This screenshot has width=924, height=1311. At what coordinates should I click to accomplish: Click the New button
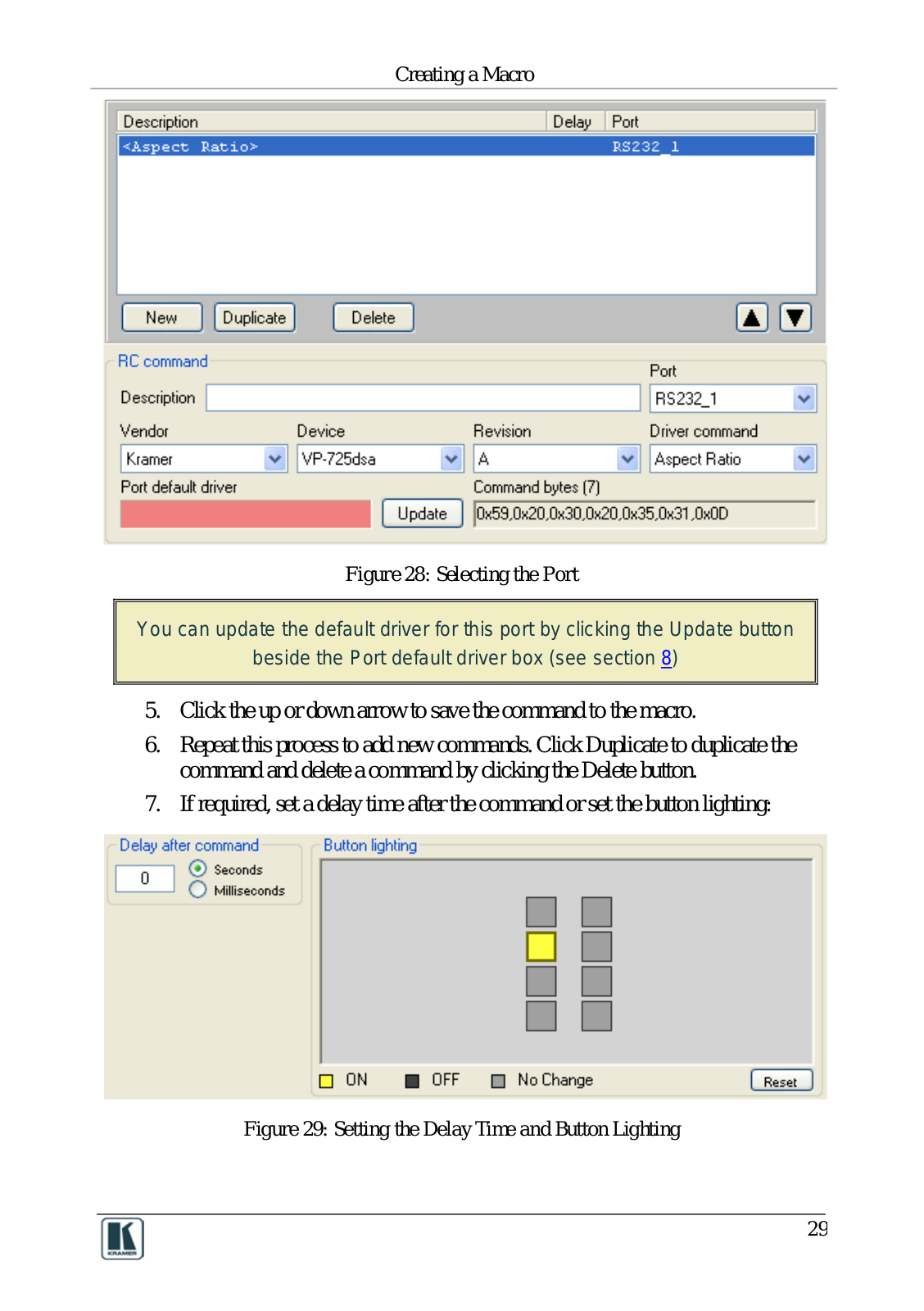161,317
